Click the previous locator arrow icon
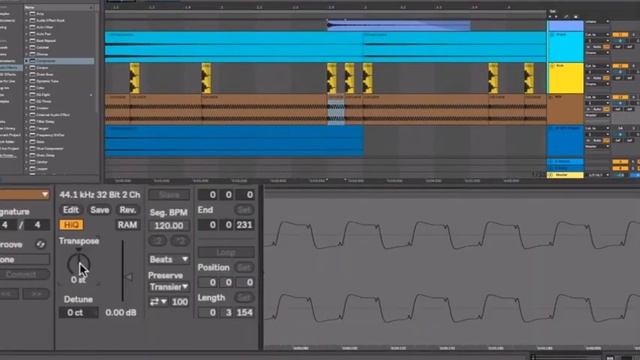 point(550,17)
